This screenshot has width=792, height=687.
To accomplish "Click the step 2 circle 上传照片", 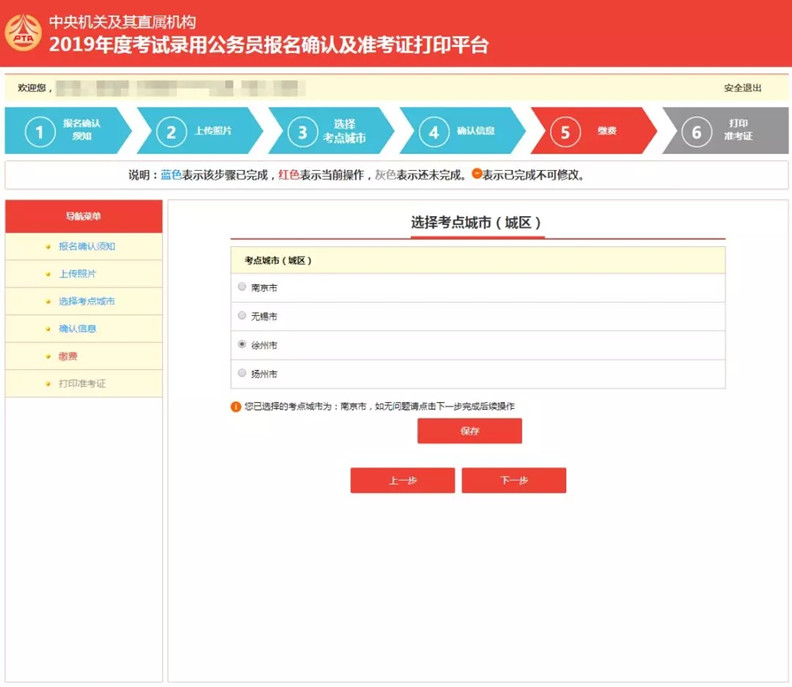I will pos(171,132).
